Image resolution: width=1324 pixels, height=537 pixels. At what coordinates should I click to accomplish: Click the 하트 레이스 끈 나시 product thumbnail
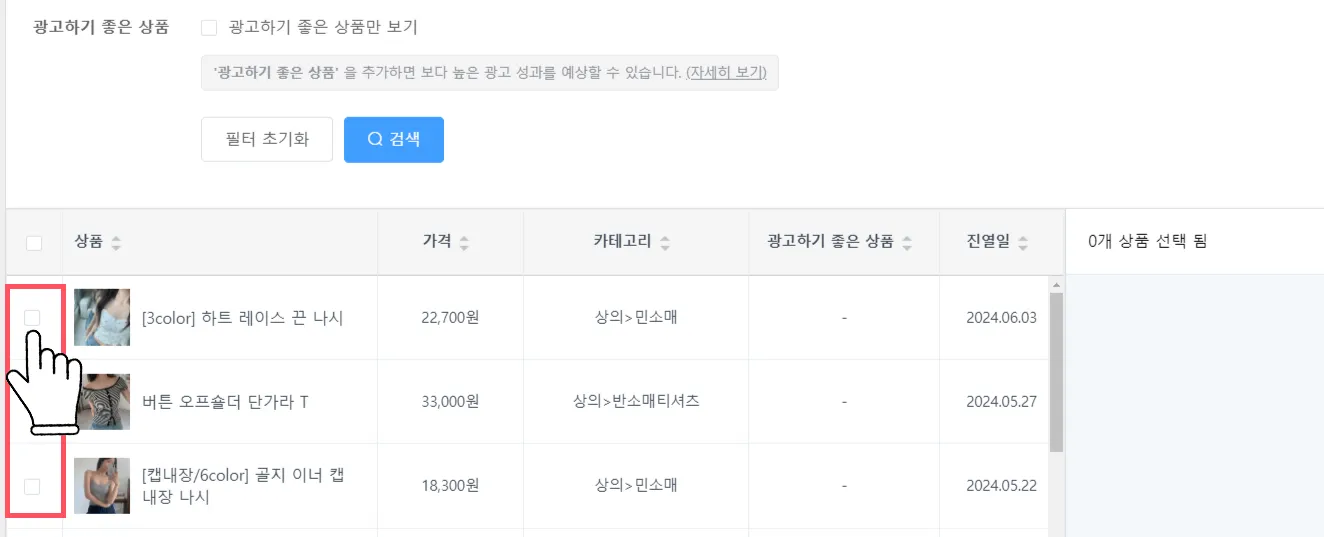102,318
